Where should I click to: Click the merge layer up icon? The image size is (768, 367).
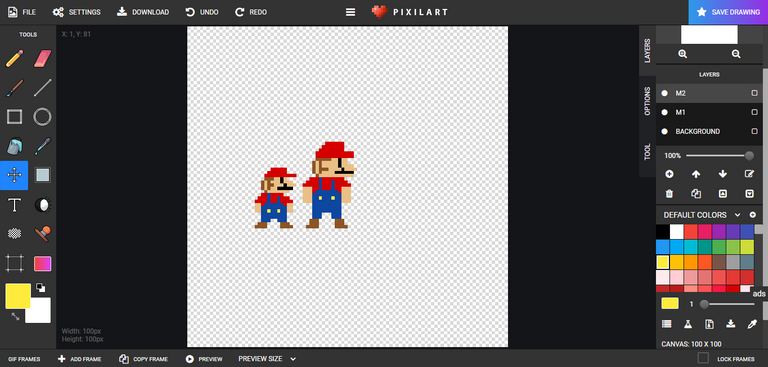722,194
